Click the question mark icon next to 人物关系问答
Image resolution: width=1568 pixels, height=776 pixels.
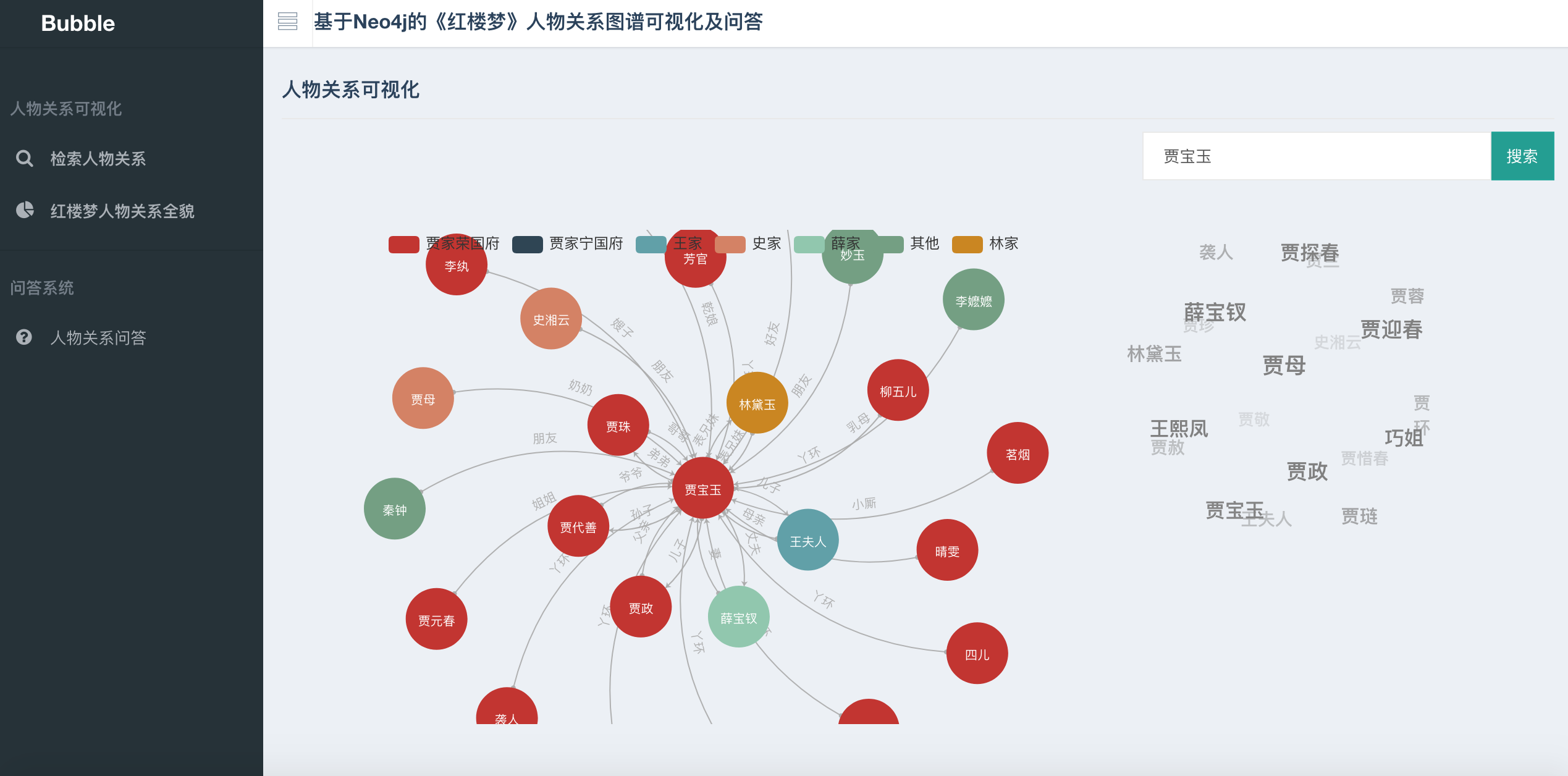[x=25, y=338]
